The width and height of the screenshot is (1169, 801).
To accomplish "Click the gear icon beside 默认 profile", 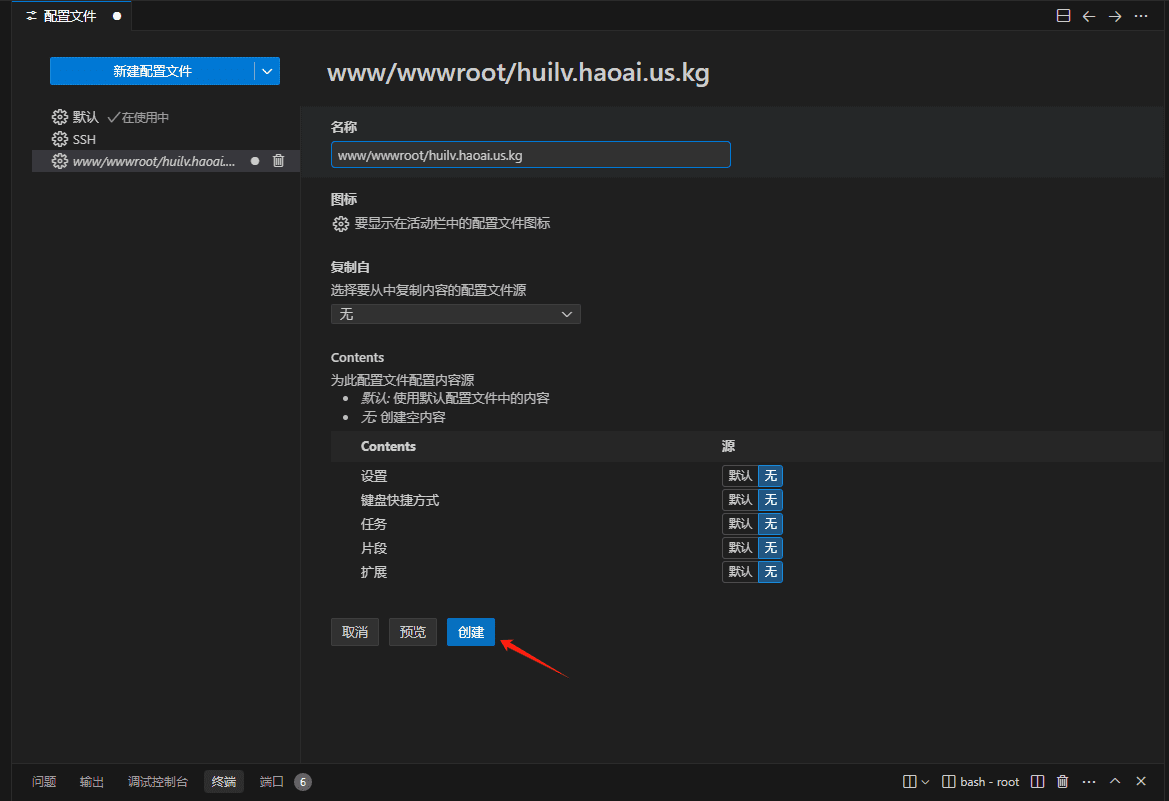I will click(60, 117).
